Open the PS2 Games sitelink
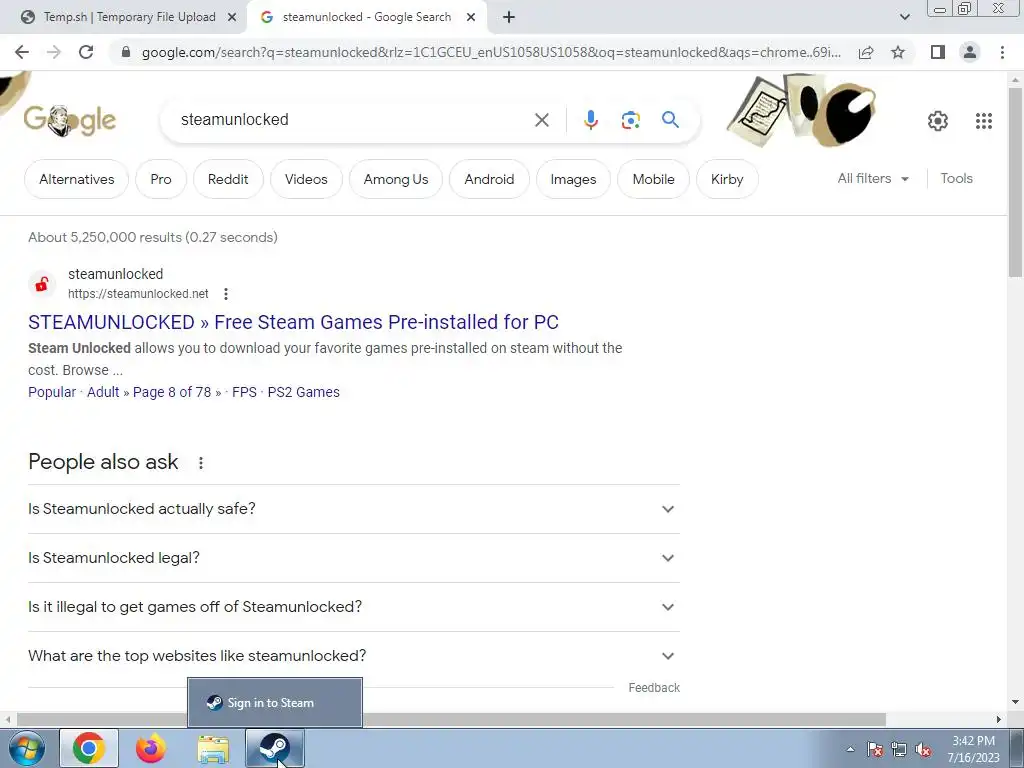Screen dimensions: 1024x768 click(x=304, y=392)
